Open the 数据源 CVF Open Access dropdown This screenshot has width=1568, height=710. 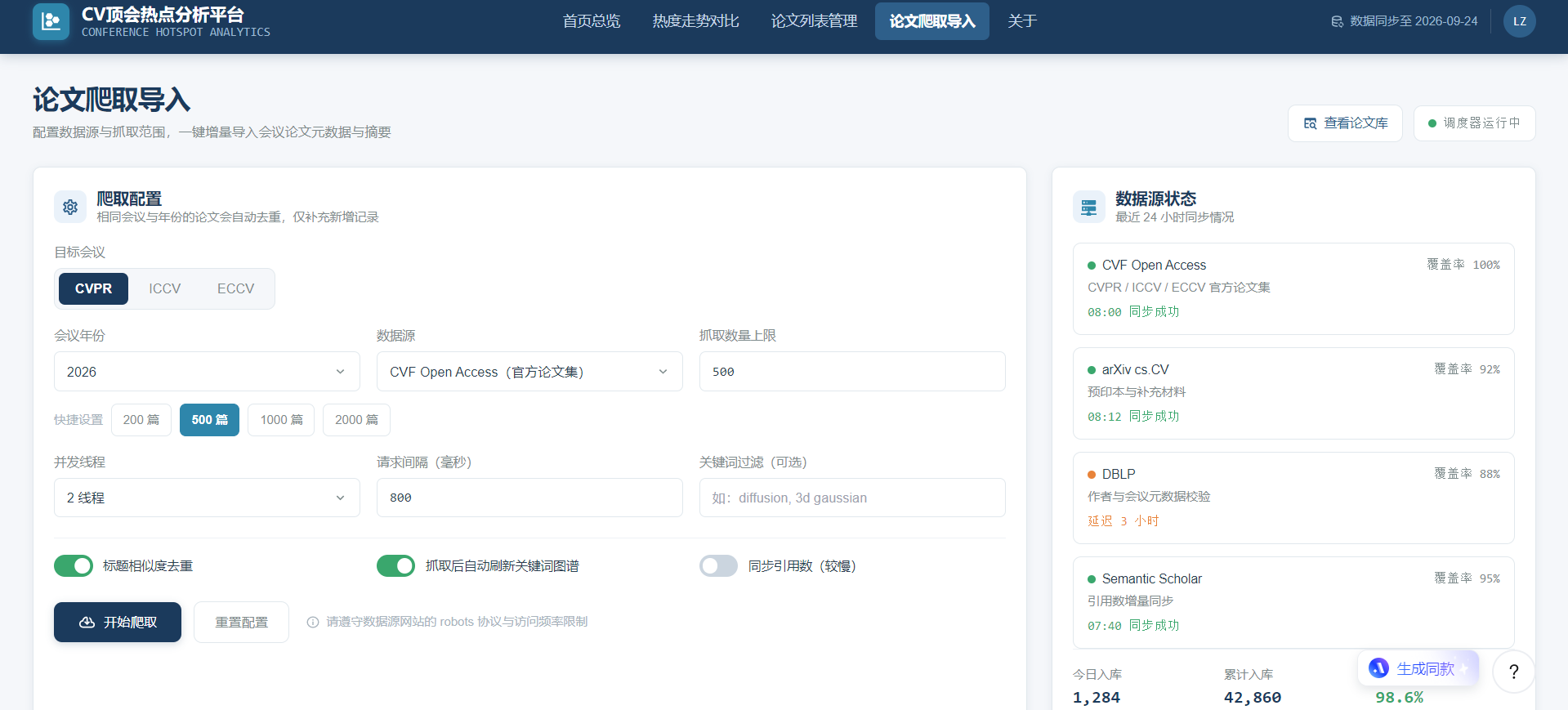coord(529,372)
